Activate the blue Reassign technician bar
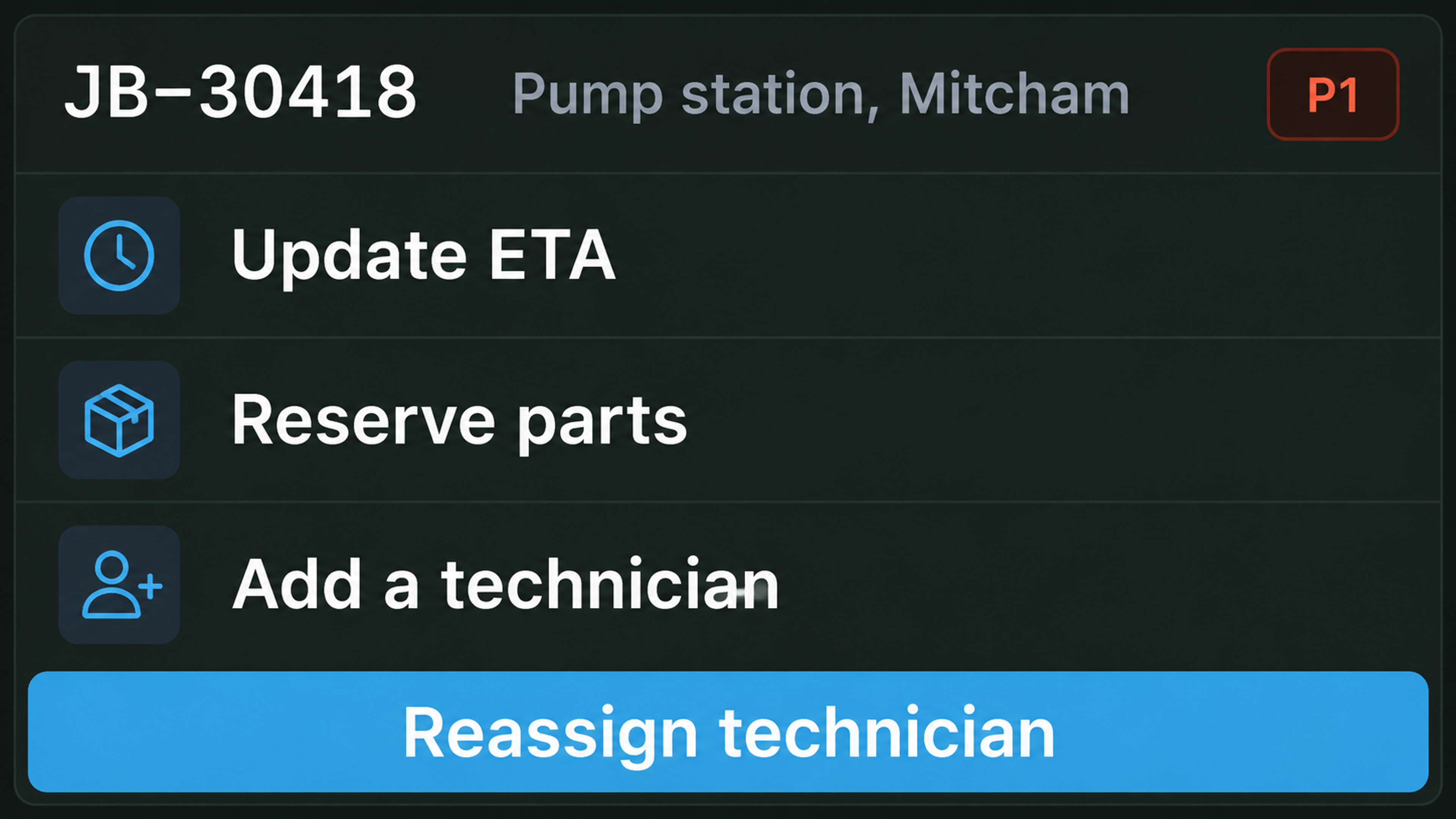The width and height of the screenshot is (1456, 819). coord(728,731)
